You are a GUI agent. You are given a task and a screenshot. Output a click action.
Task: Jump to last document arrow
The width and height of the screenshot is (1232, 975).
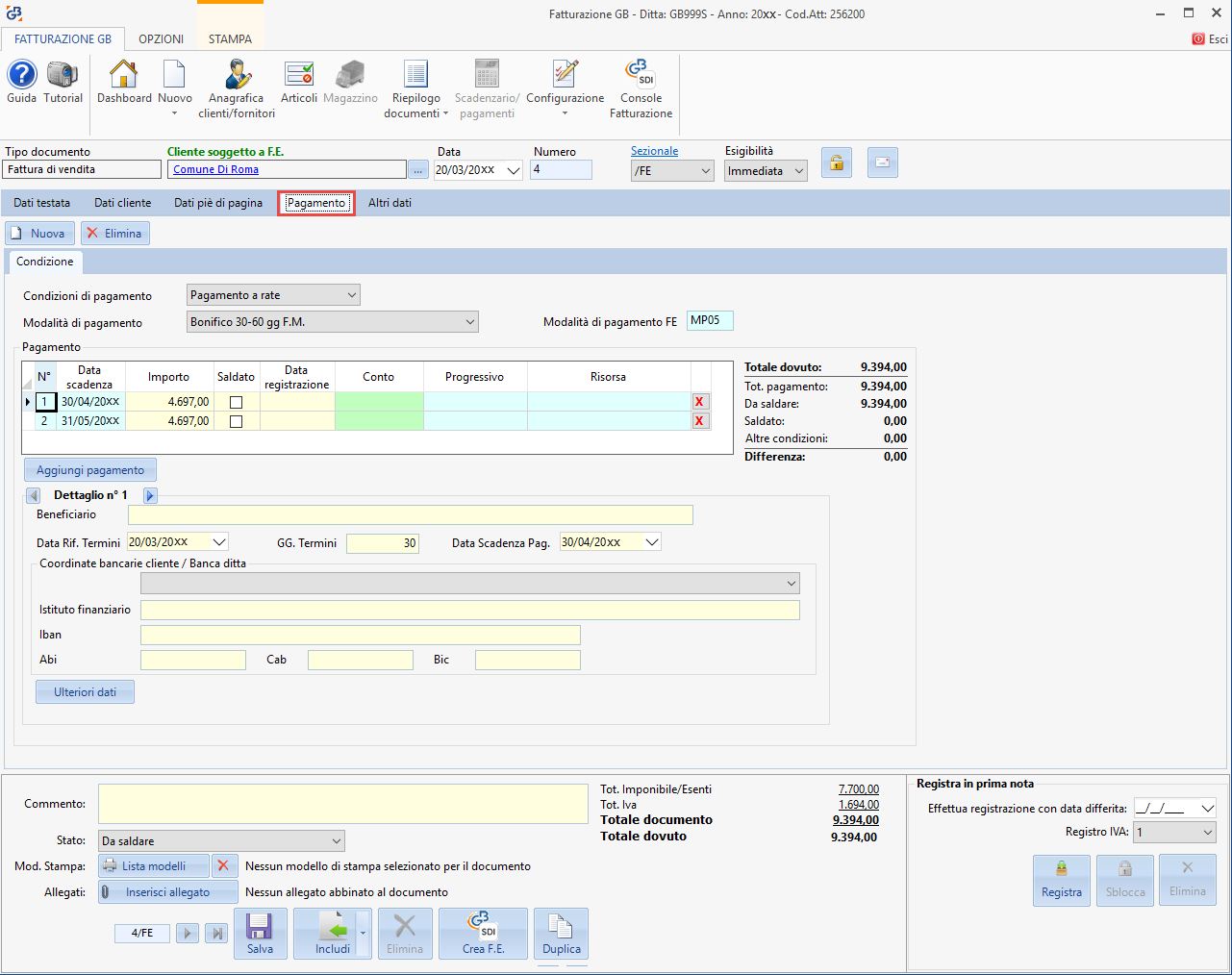click(217, 933)
